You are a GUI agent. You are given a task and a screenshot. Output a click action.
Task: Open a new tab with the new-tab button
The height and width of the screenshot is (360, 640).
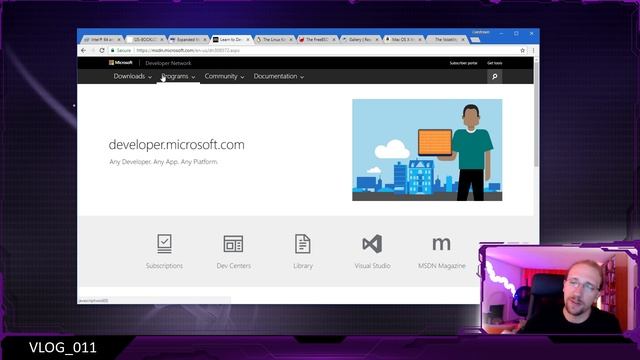(x=475, y=40)
